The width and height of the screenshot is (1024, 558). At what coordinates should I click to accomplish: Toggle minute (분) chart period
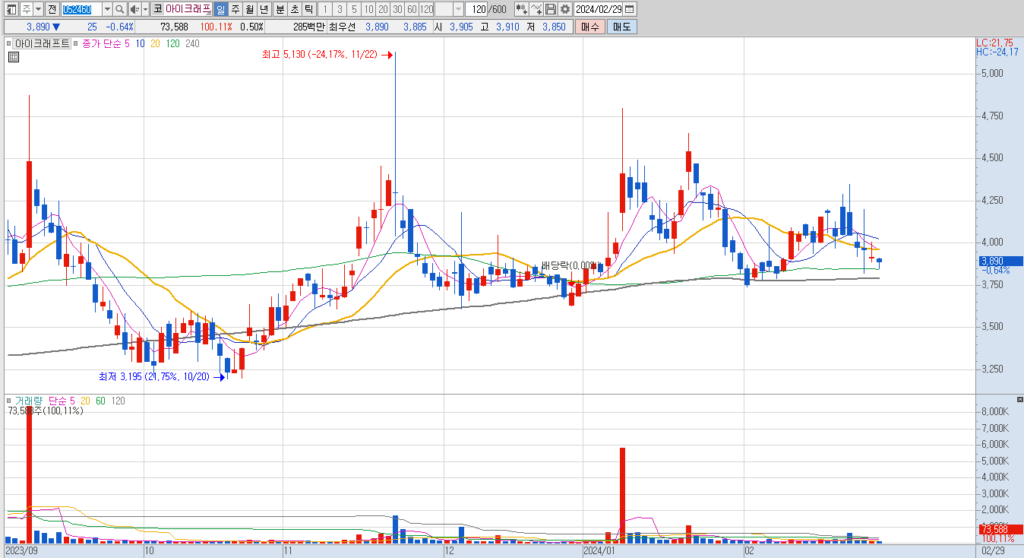(280, 9)
